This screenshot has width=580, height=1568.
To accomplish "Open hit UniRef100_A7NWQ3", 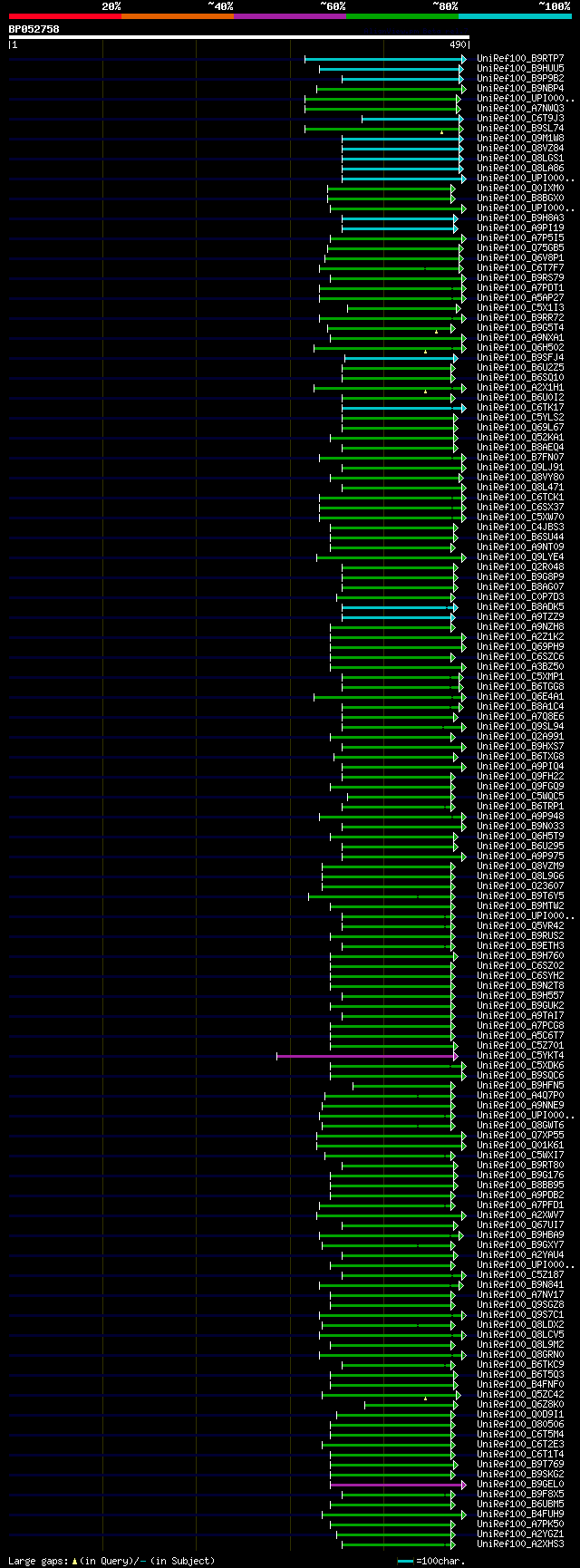I will [x=520, y=108].
